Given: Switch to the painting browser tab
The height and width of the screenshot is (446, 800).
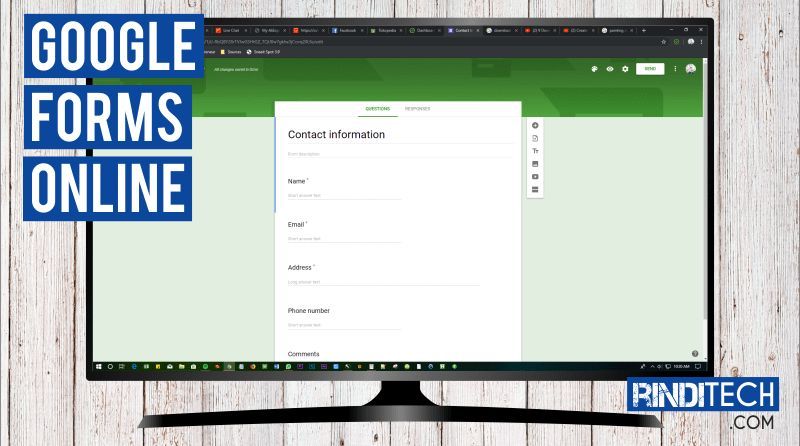Looking at the screenshot, I should pyautogui.click(x=615, y=31).
